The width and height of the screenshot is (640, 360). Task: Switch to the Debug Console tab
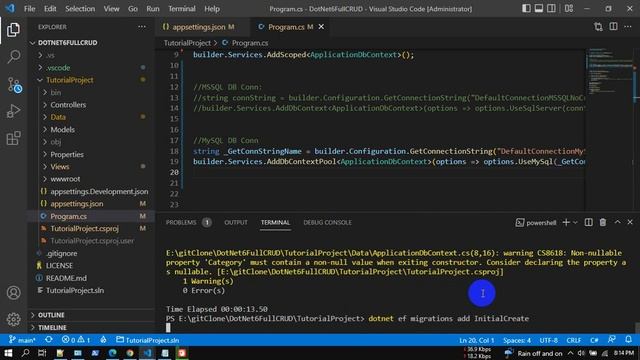click(x=327, y=222)
